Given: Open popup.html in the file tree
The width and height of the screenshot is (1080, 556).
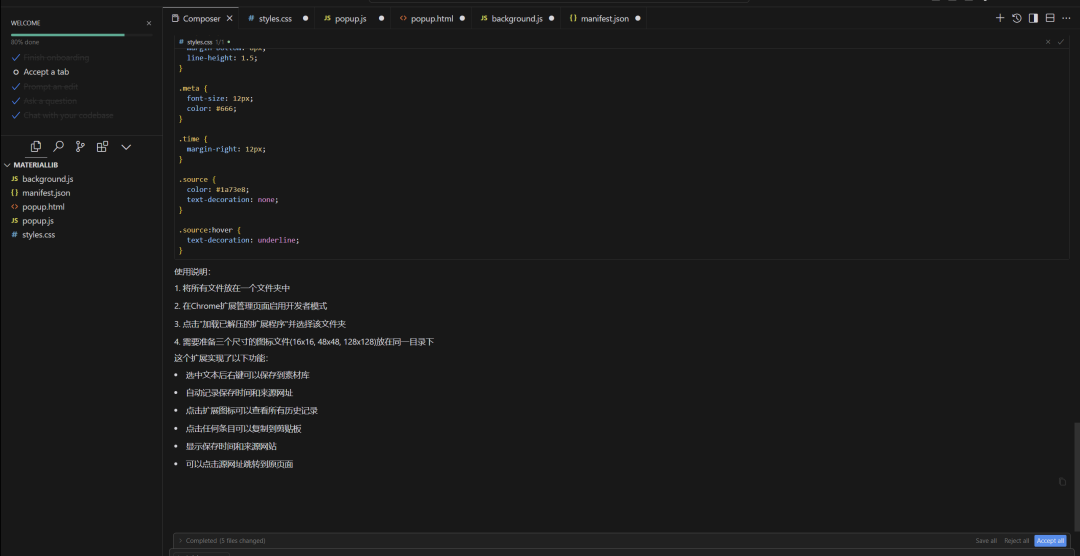Looking at the screenshot, I should [x=43, y=207].
